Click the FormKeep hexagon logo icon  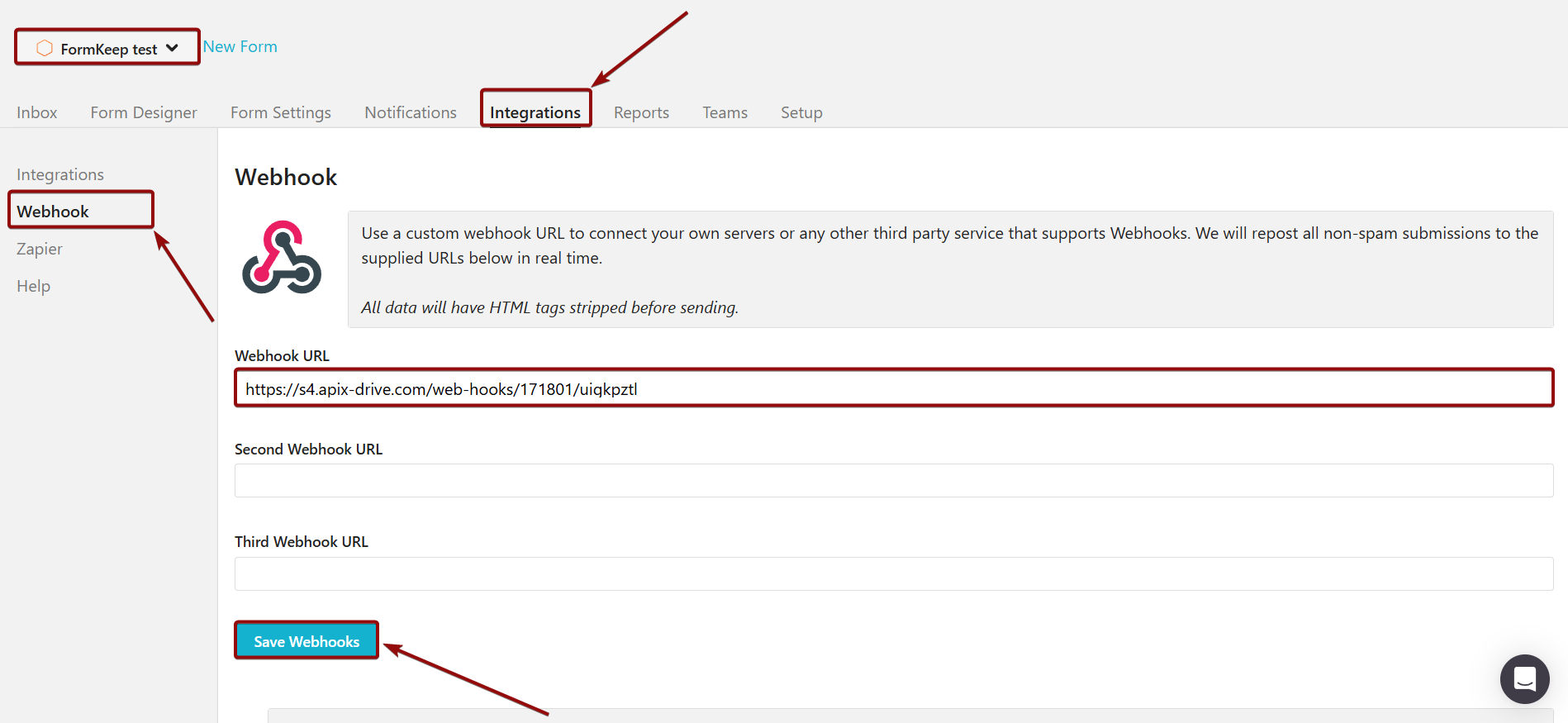point(45,48)
